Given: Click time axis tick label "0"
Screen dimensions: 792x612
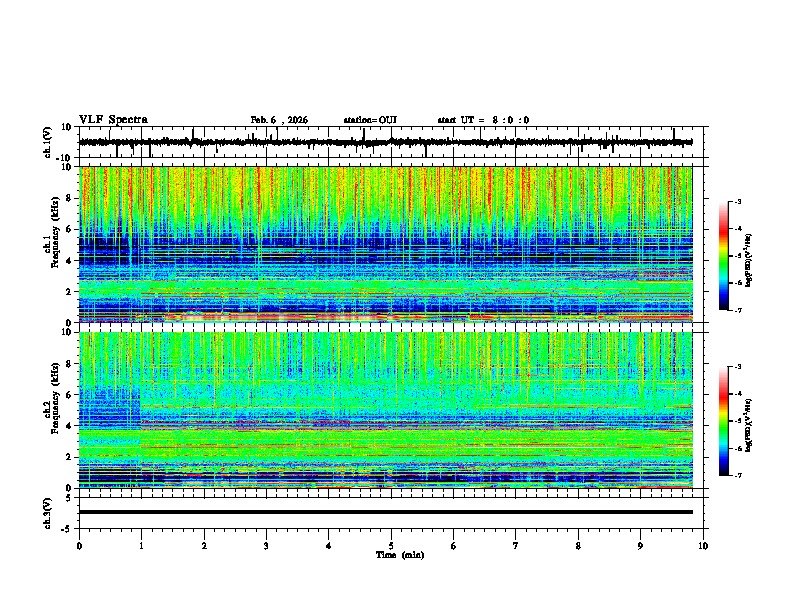Looking at the screenshot, I should [x=79, y=546].
